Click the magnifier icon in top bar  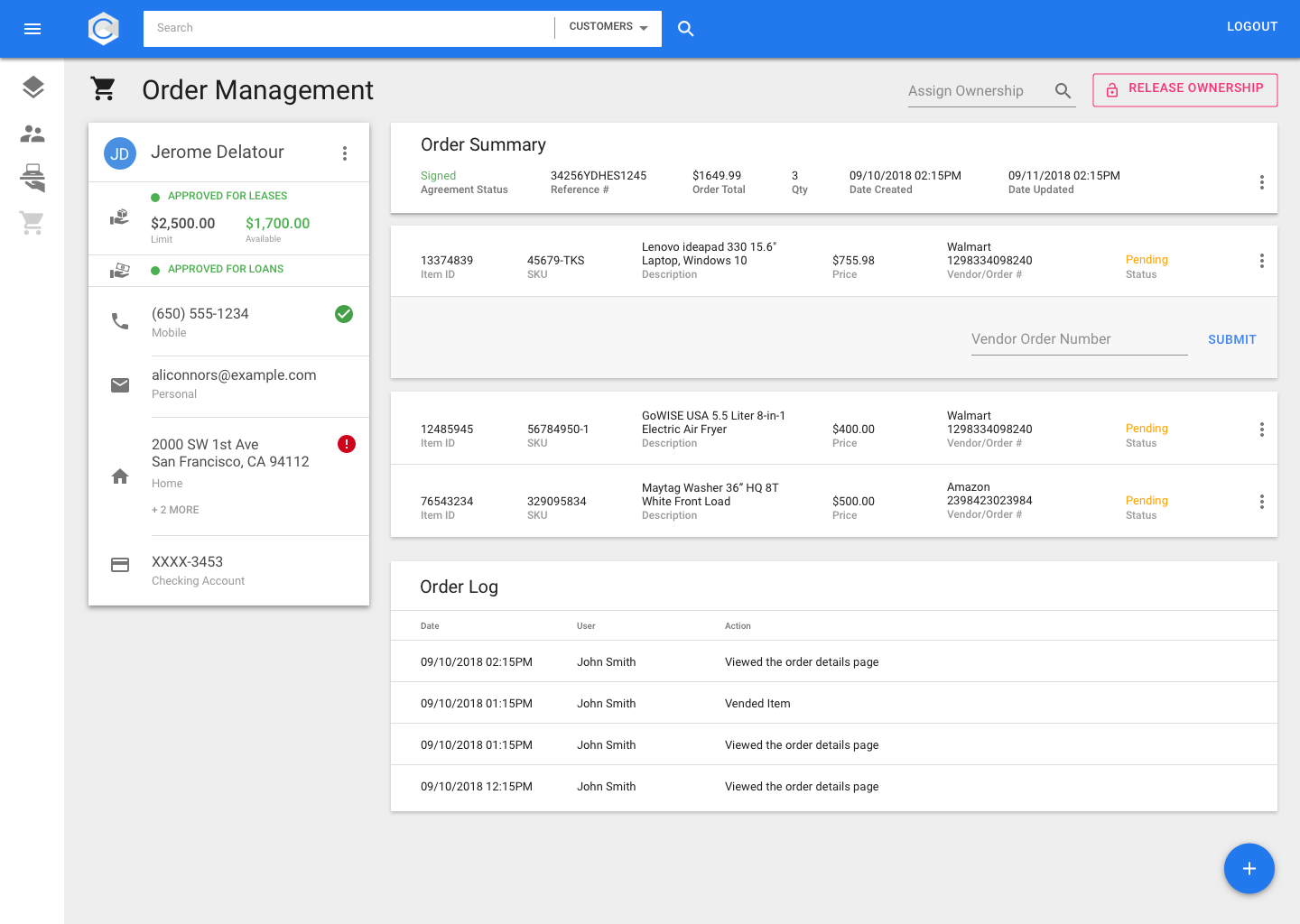[x=686, y=29]
